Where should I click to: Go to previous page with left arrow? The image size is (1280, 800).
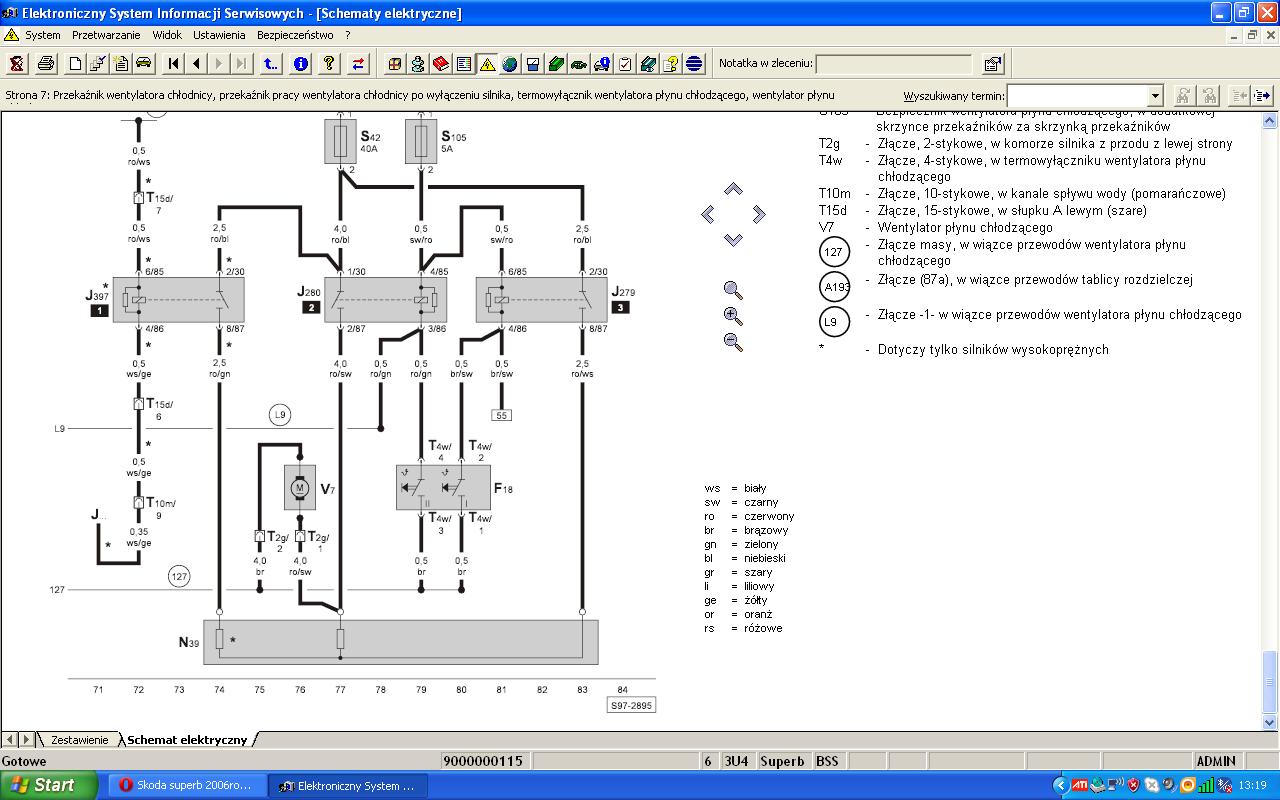(x=196, y=64)
